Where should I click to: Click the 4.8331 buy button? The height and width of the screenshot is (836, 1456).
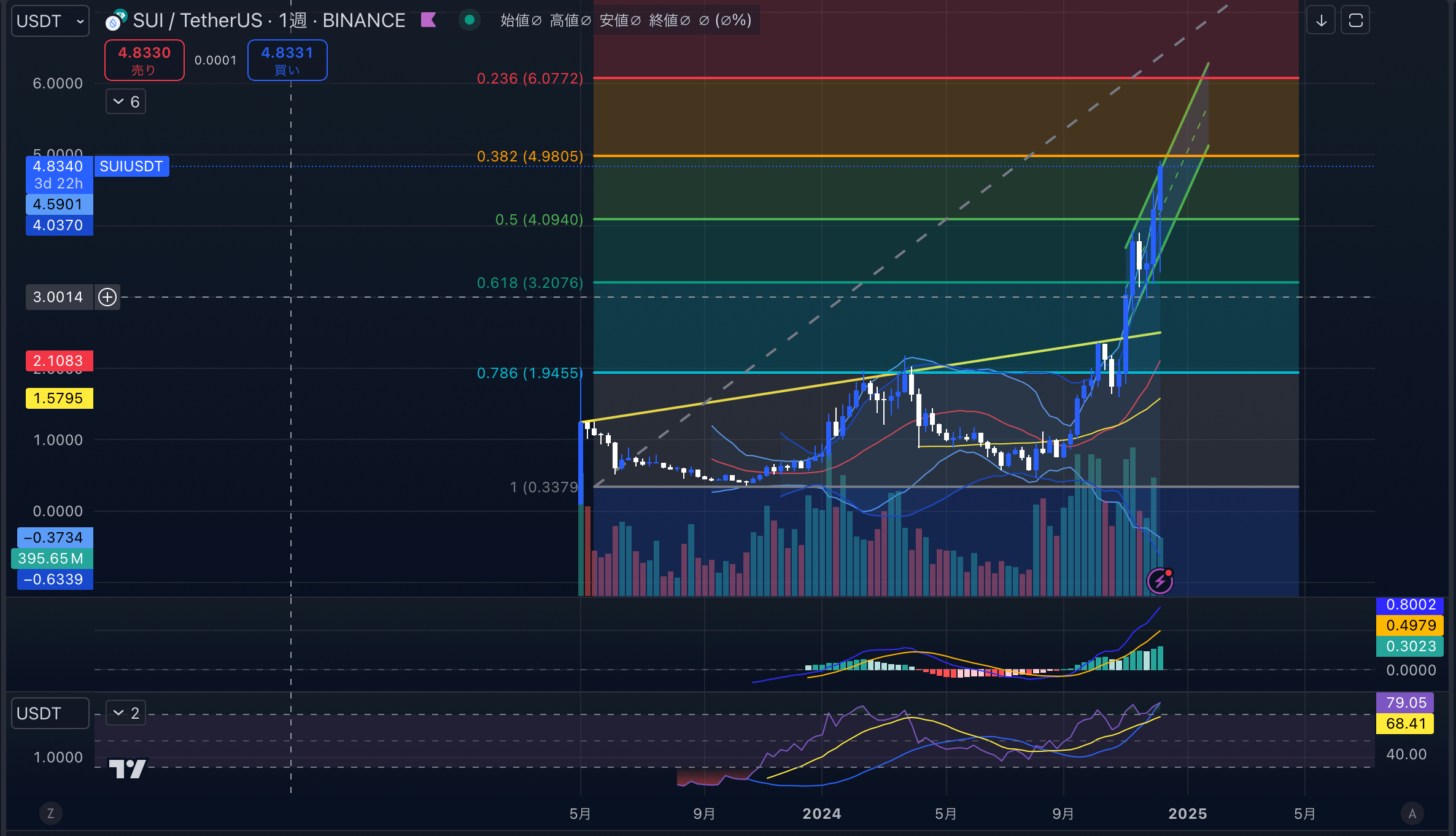tap(287, 60)
